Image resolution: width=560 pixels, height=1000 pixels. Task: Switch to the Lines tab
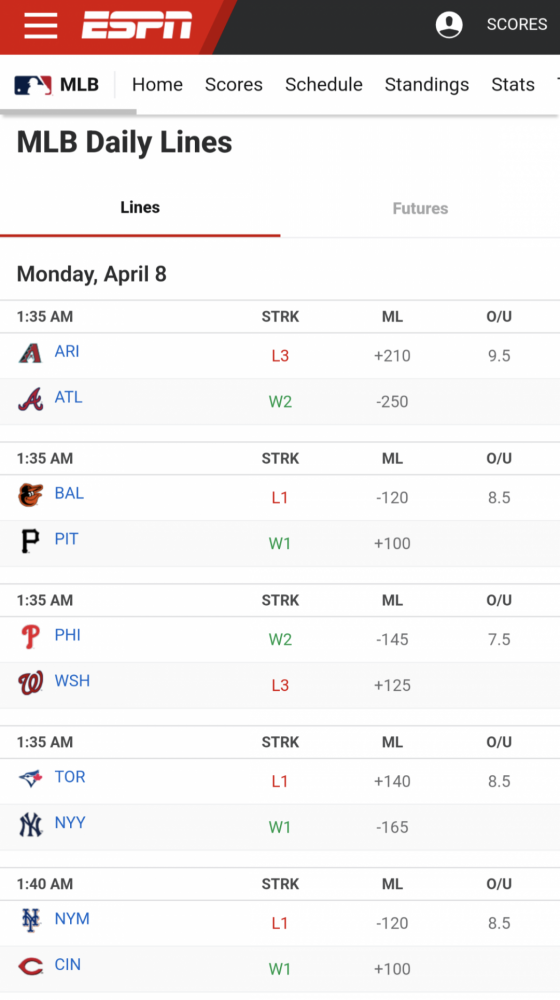(140, 208)
